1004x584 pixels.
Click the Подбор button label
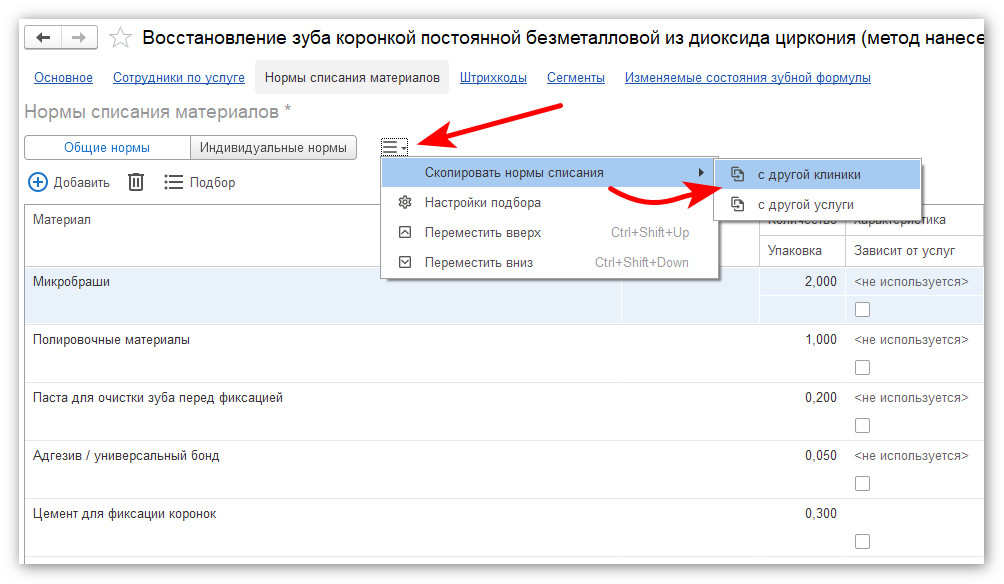(213, 182)
